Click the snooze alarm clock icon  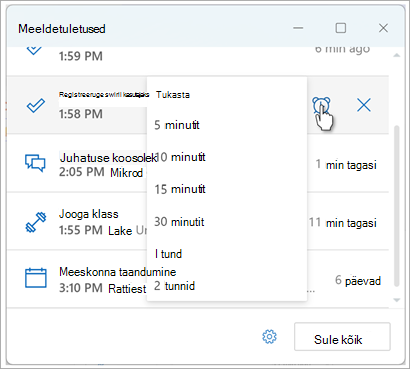pos(321,106)
